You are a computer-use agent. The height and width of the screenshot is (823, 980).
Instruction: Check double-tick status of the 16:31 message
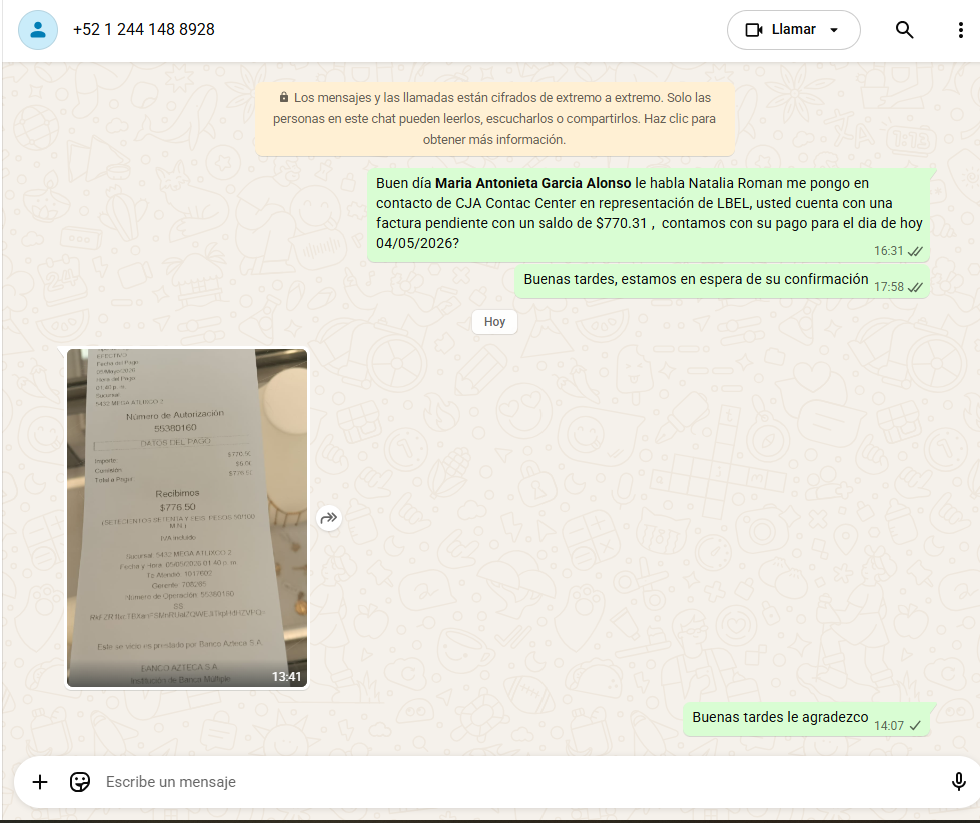pyautogui.click(x=915, y=251)
